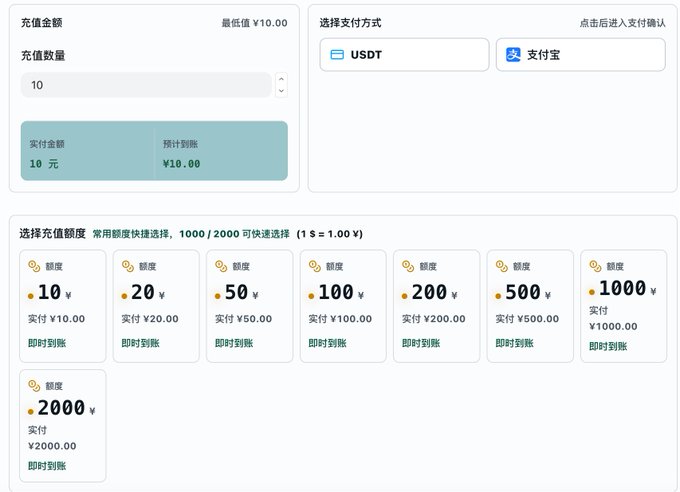
Task: Click coin icon on 50 ¥ card
Action: coord(221,266)
